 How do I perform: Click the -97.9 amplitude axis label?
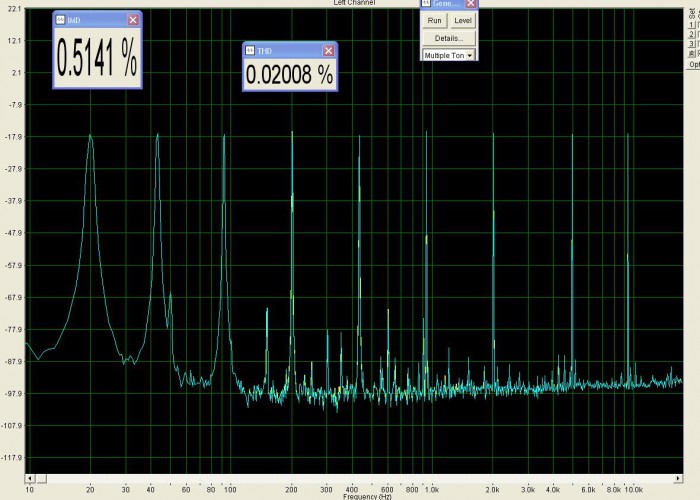pyautogui.click(x=13, y=394)
